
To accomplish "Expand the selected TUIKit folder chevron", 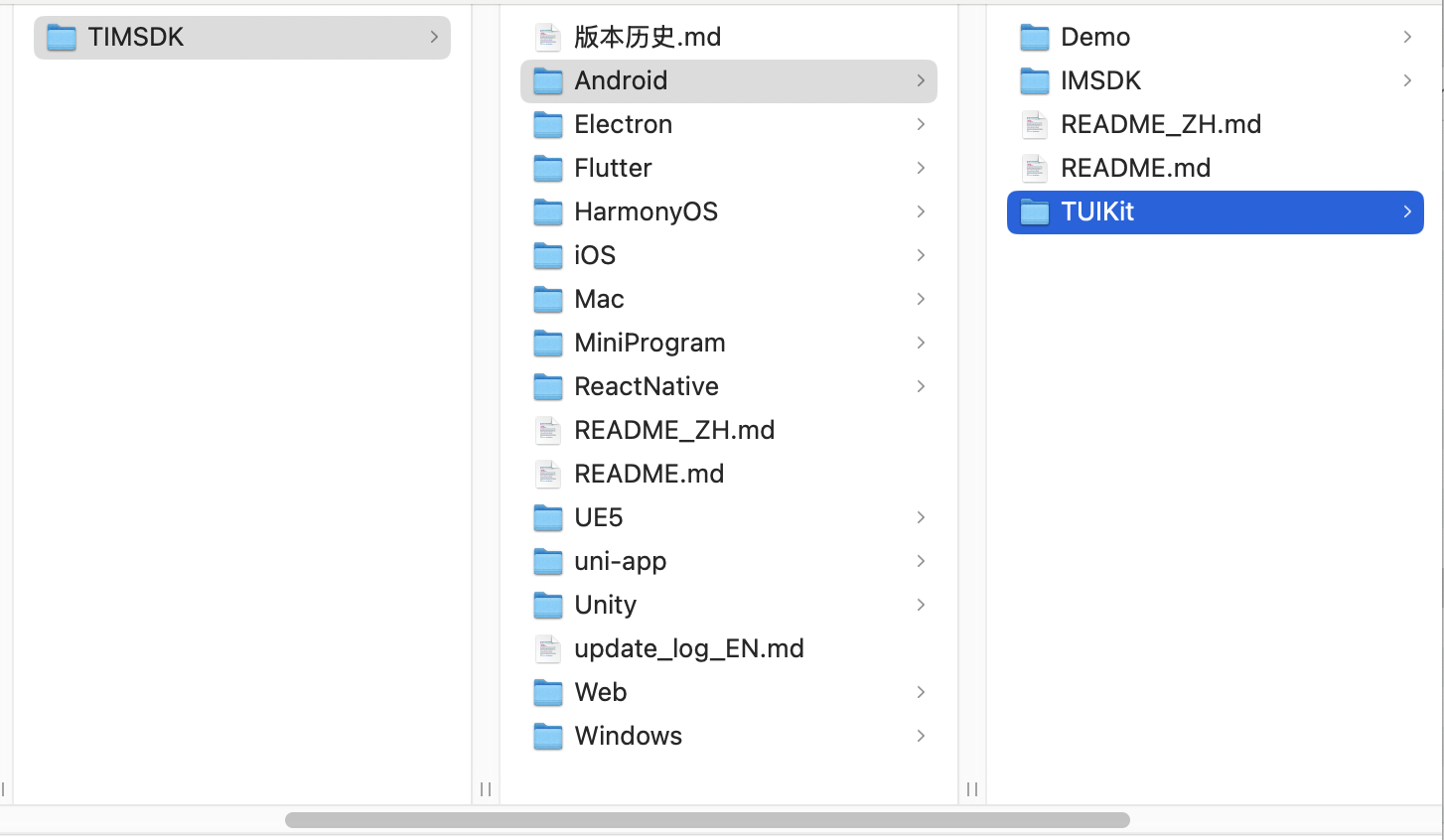I will point(1407,211).
